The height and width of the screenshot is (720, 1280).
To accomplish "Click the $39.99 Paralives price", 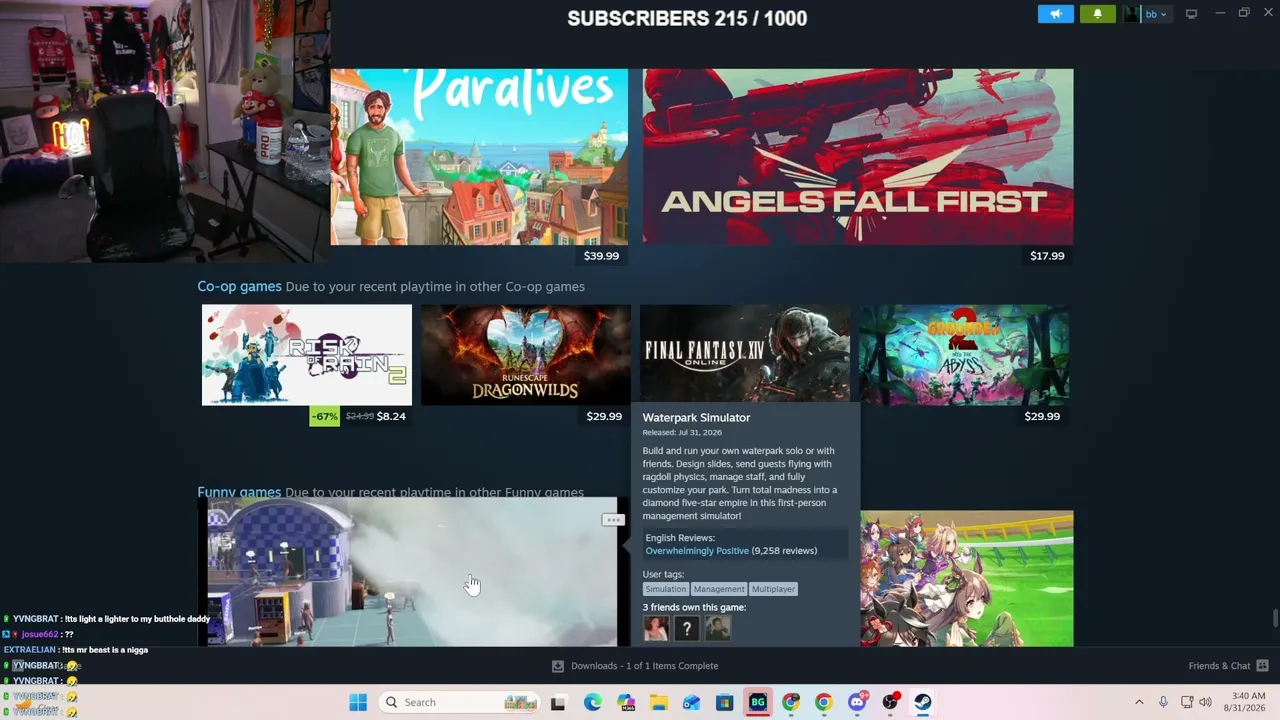I will click(x=601, y=256).
